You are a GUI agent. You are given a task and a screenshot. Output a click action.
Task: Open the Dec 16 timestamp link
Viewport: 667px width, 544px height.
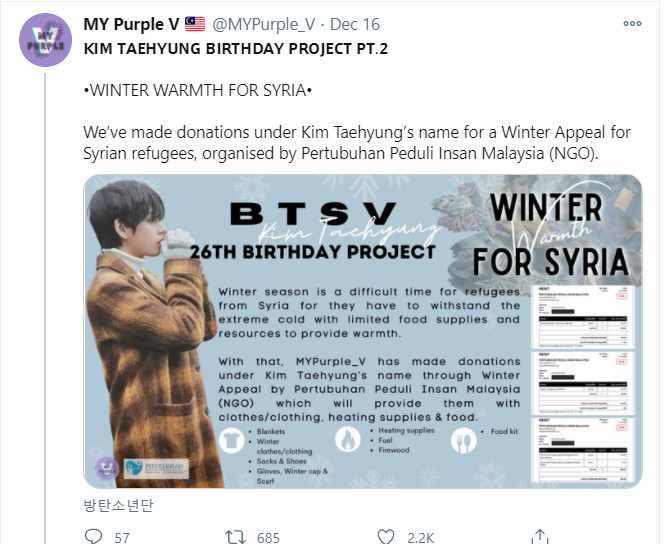355,24
